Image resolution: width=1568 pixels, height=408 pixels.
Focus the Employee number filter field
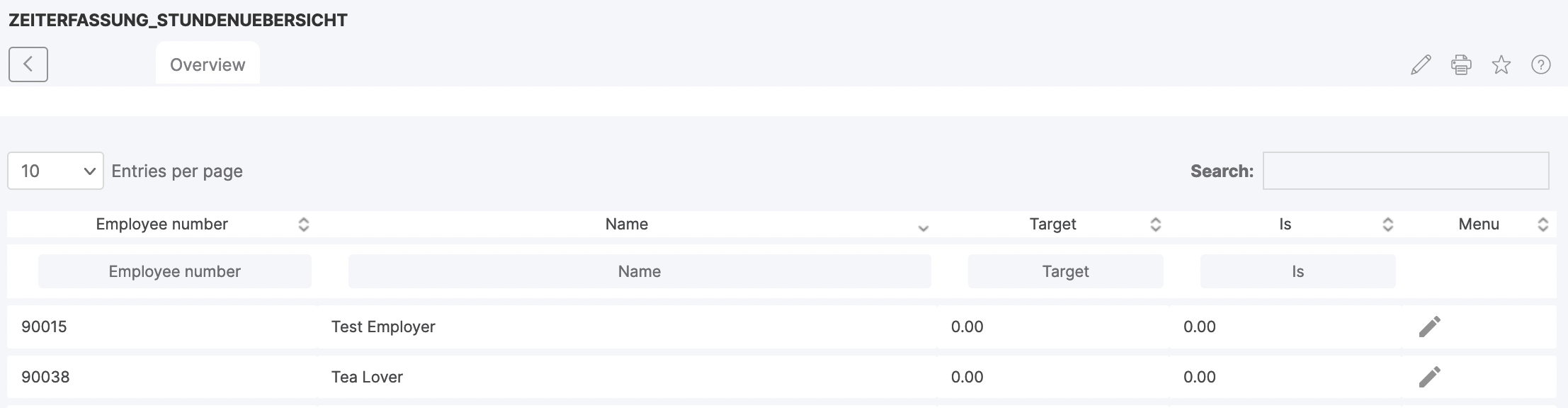click(174, 271)
